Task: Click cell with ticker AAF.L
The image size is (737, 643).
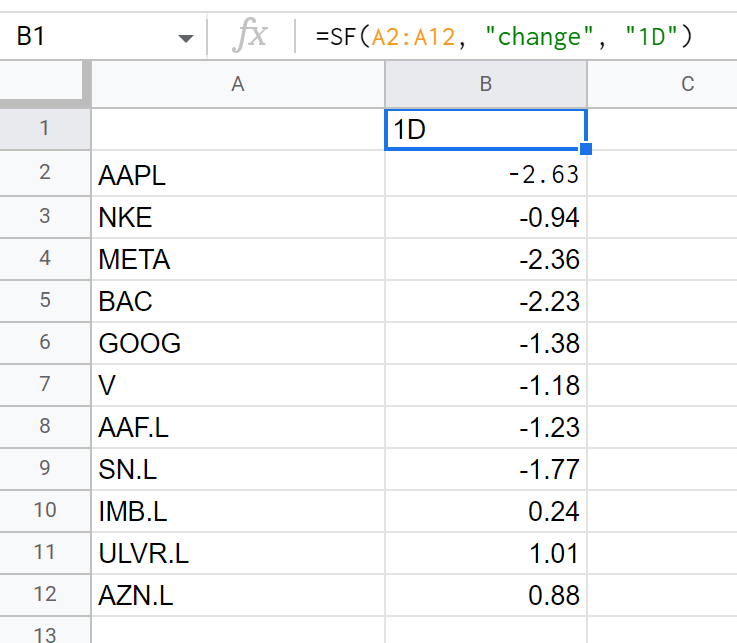Action: pos(238,426)
